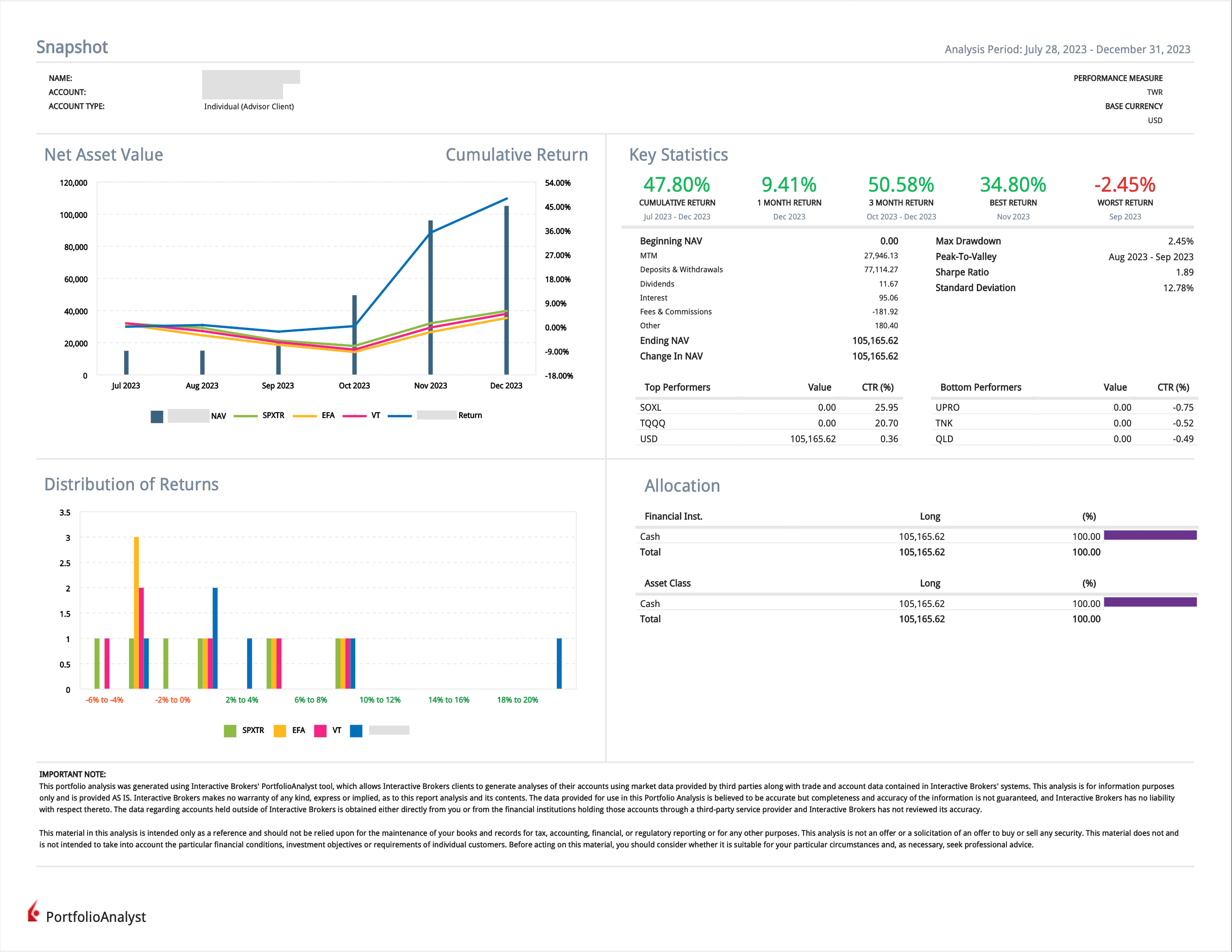Screen dimensions: 1232x952
Task: Click the Snapshot page heading
Action: 72,47
